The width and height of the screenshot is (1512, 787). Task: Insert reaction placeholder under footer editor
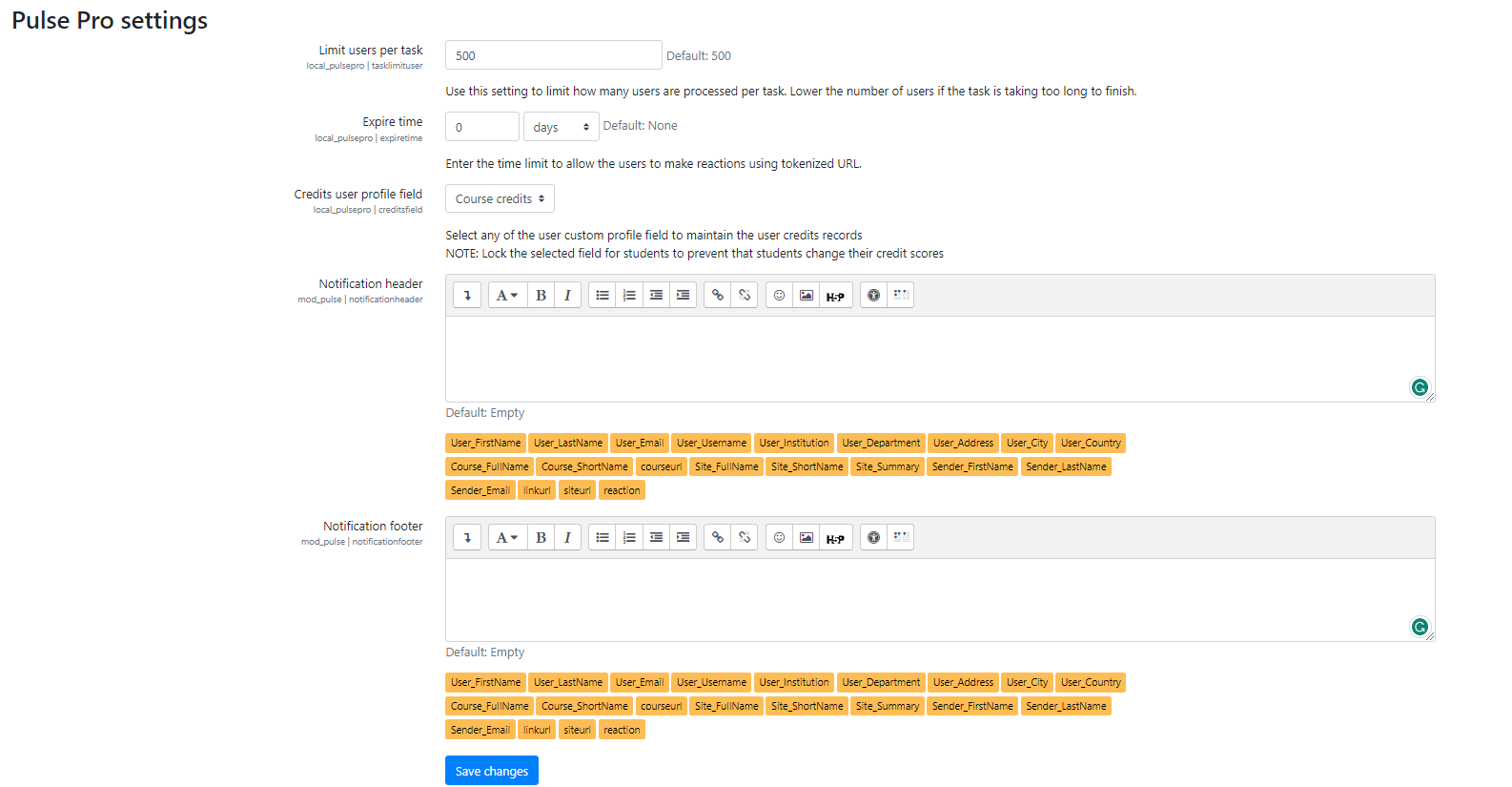[x=622, y=731]
